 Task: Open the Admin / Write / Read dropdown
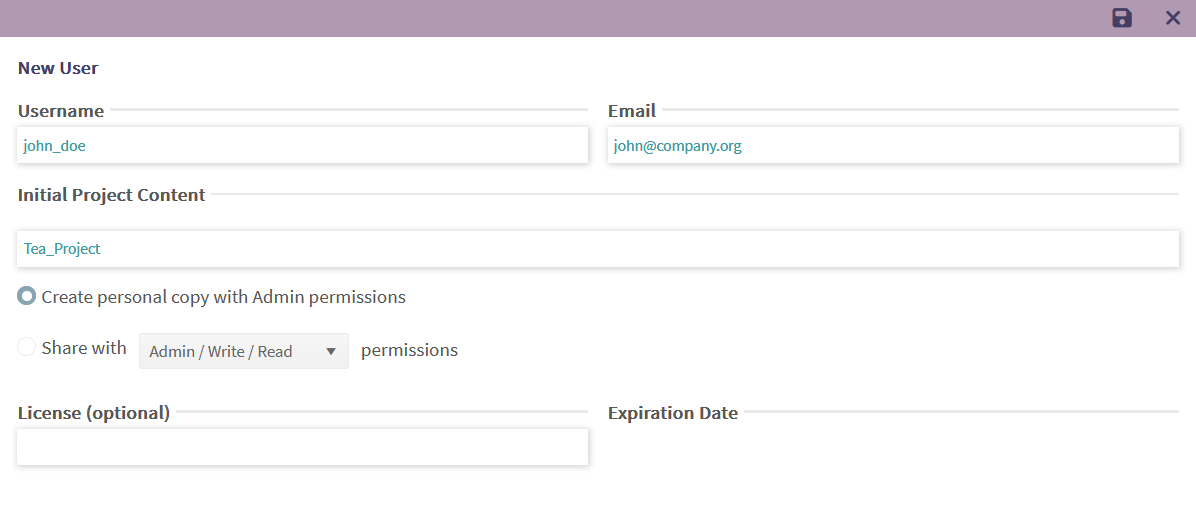click(243, 351)
